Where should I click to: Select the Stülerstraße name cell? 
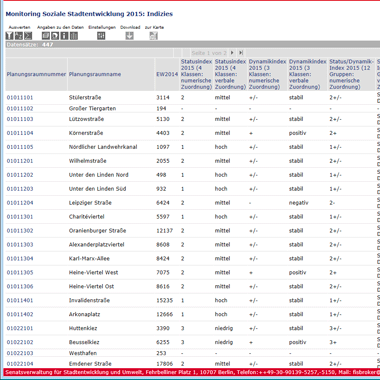85,98
